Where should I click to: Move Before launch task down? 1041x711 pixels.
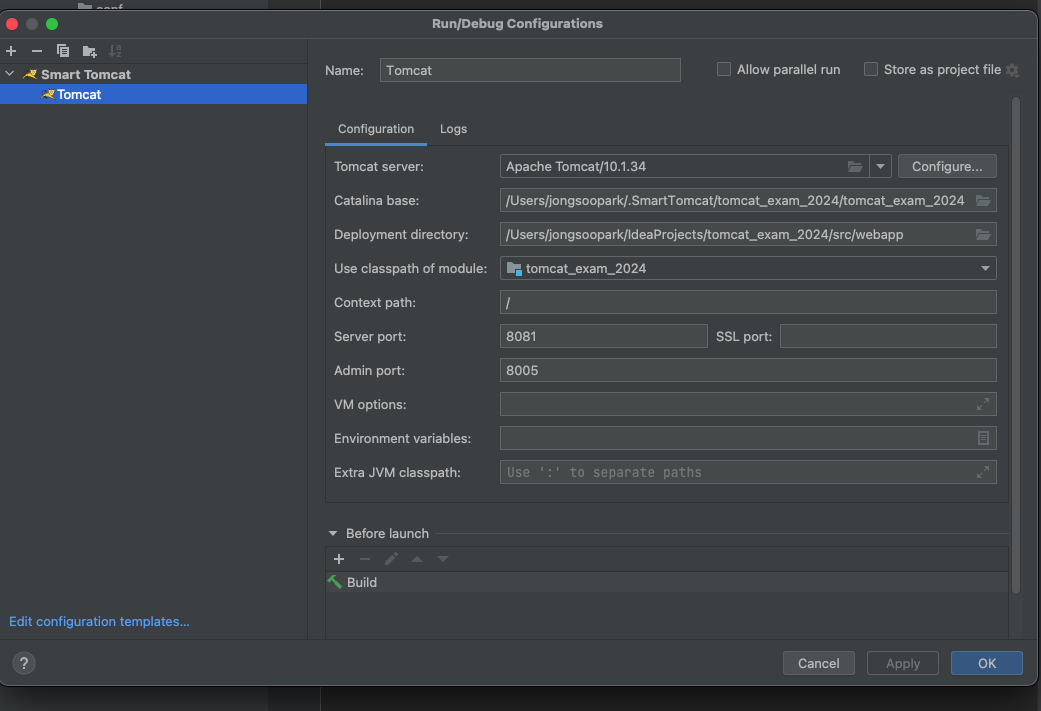tap(443, 559)
